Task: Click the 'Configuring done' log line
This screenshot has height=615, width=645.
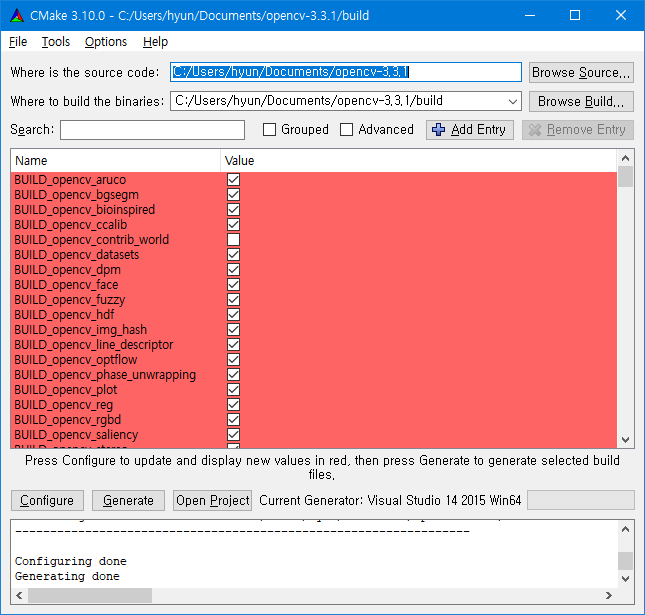Action: [x=71, y=562]
